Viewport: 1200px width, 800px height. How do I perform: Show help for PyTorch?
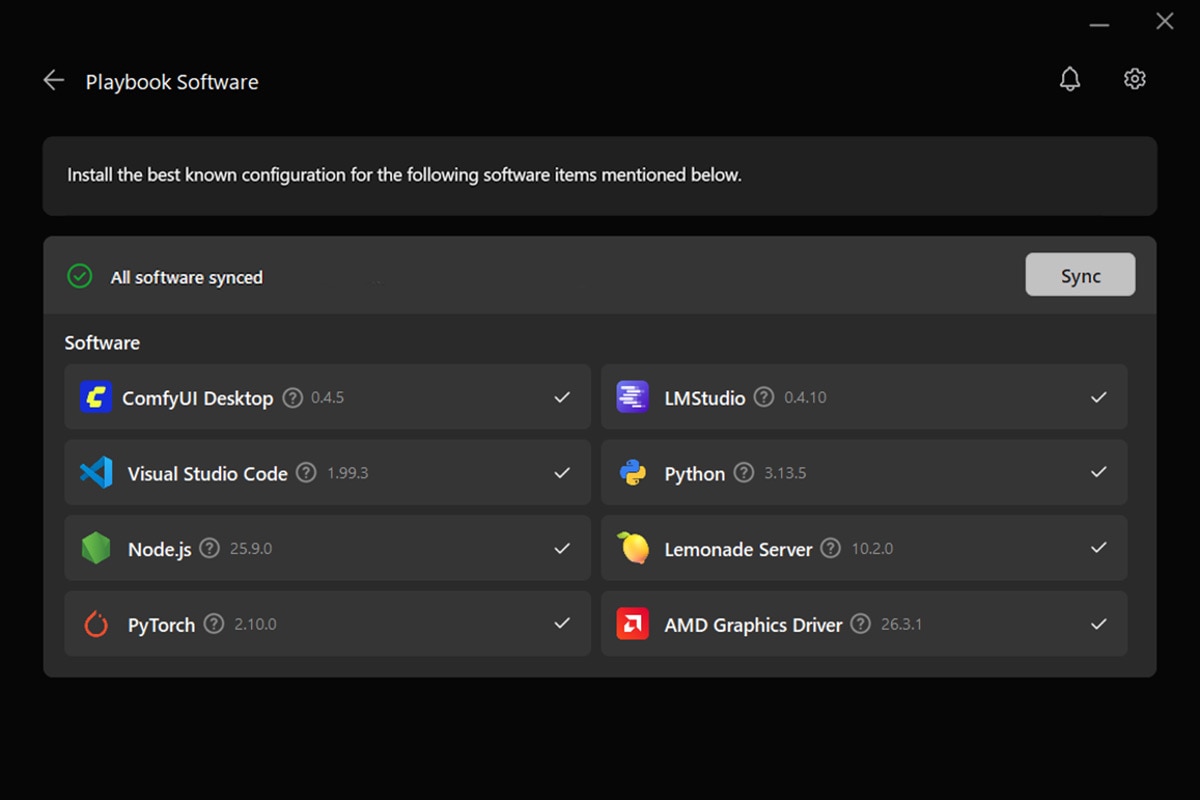tap(214, 624)
